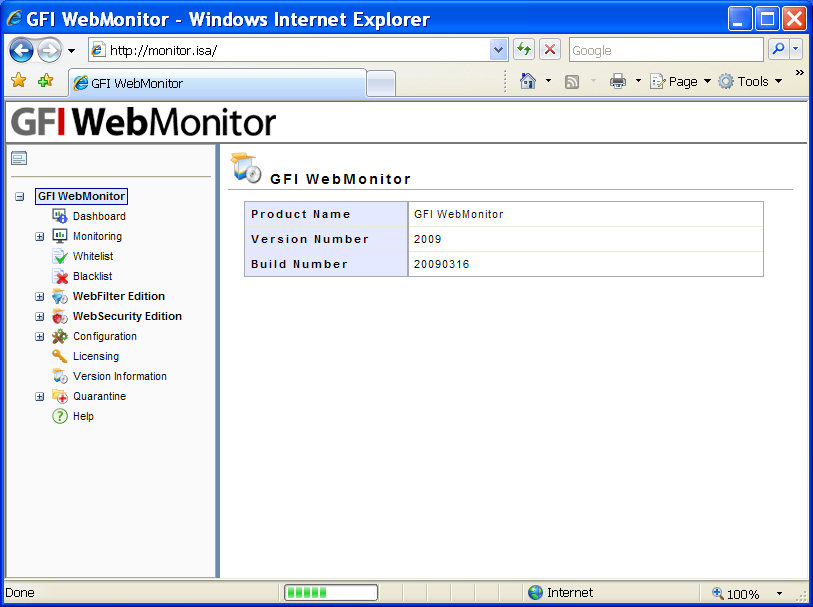Click the WebFilter Edition funnel icon
Screen dimensions: 813x607
click(x=60, y=297)
